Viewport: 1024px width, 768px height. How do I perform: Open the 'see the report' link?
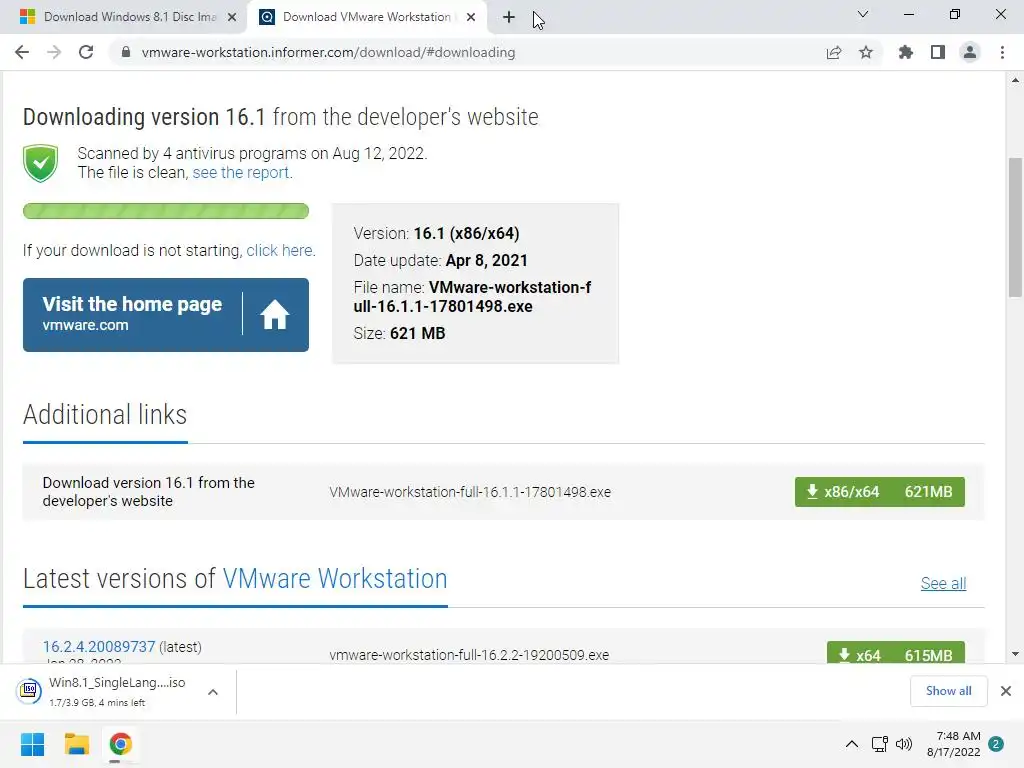pos(241,172)
